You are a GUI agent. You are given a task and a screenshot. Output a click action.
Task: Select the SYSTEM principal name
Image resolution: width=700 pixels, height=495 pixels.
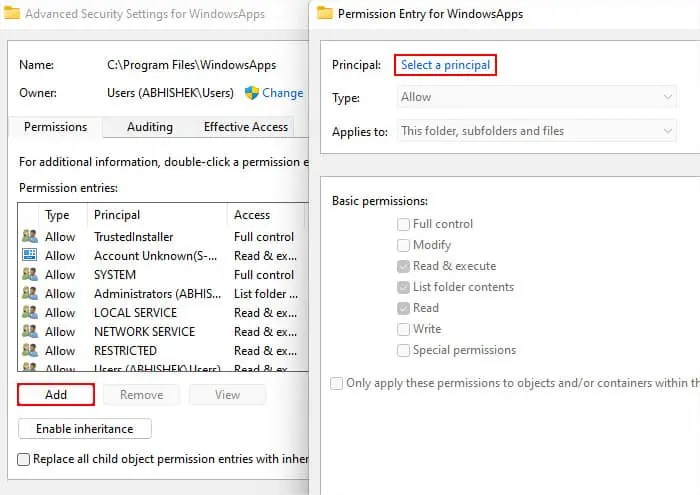(x=115, y=275)
